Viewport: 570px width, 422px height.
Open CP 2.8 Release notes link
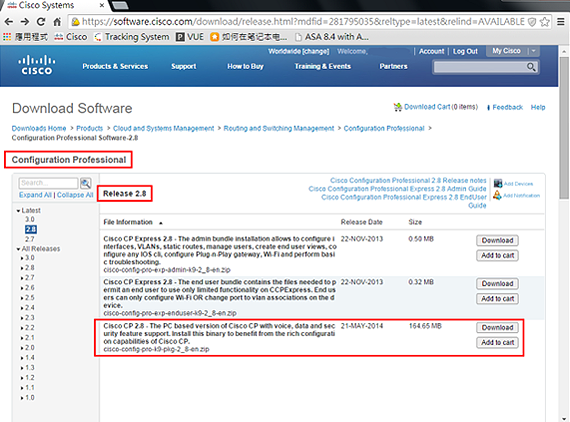[x=408, y=180]
